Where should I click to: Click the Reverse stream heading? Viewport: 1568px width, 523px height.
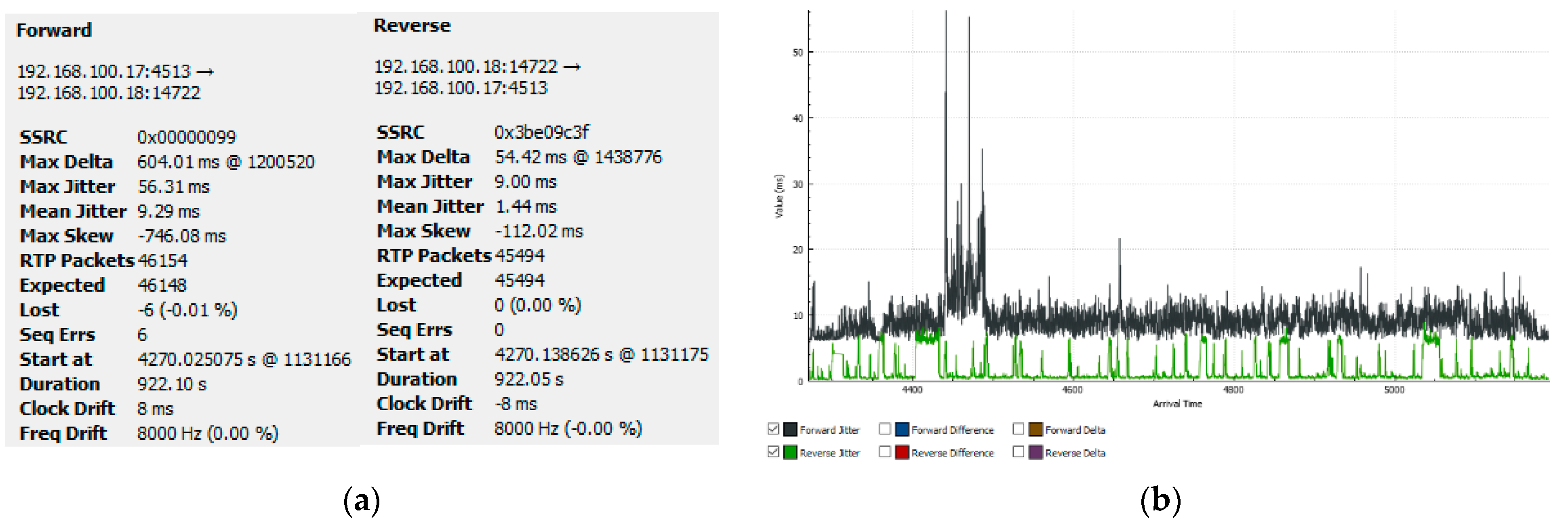(x=412, y=25)
